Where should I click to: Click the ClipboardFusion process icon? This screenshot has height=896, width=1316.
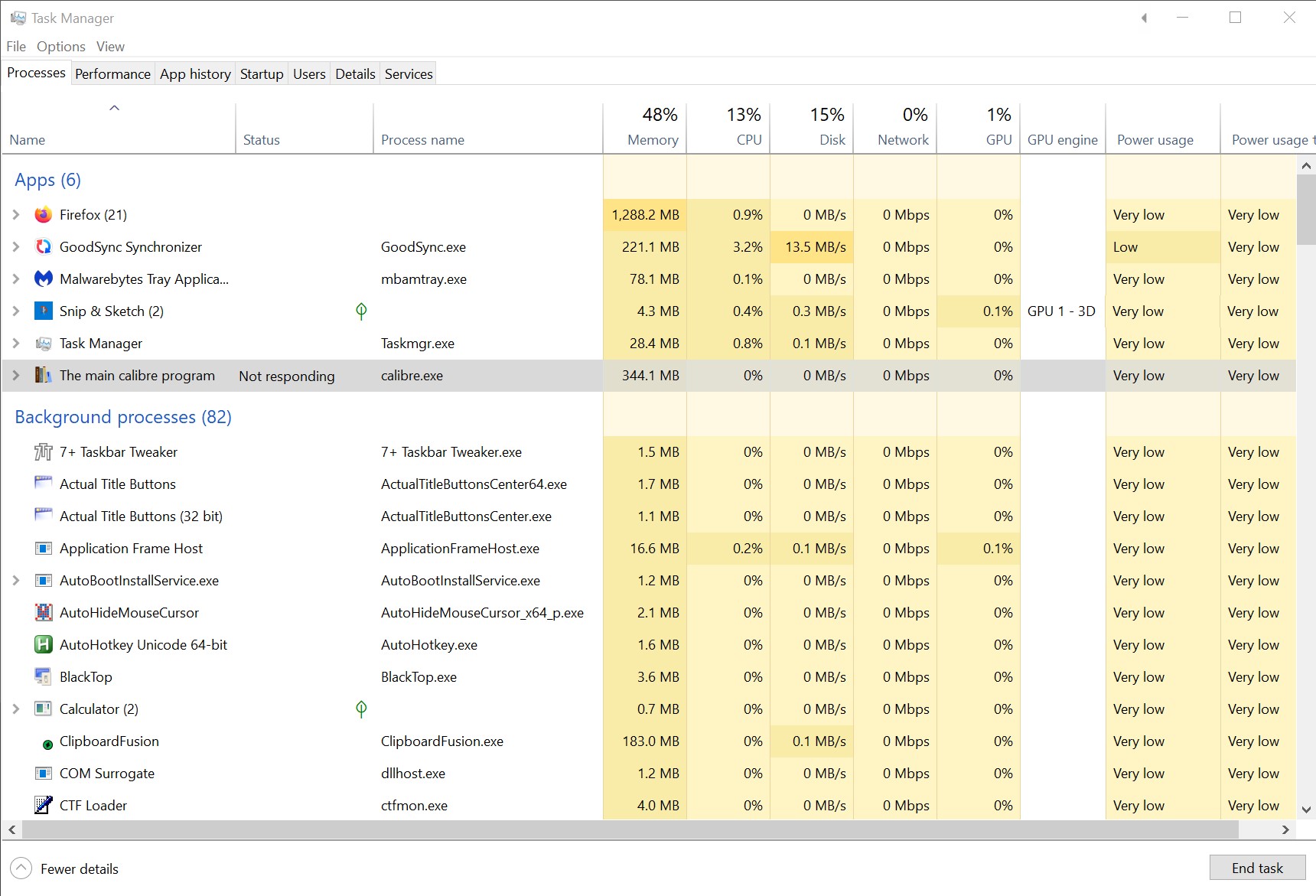[47, 744]
